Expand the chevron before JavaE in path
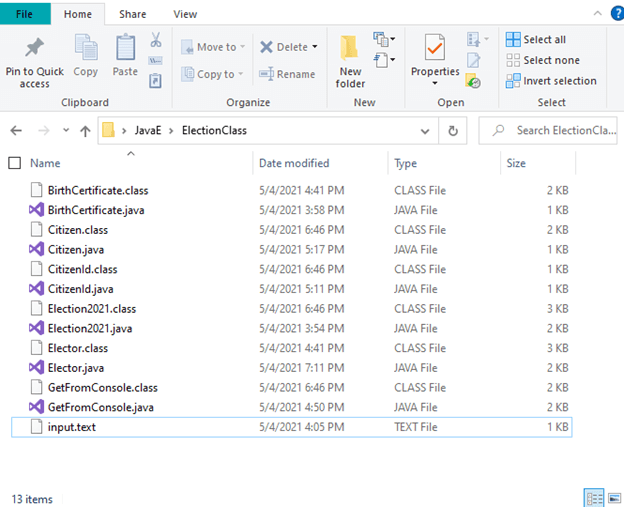The height and width of the screenshot is (507, 624). pos(124,131)
